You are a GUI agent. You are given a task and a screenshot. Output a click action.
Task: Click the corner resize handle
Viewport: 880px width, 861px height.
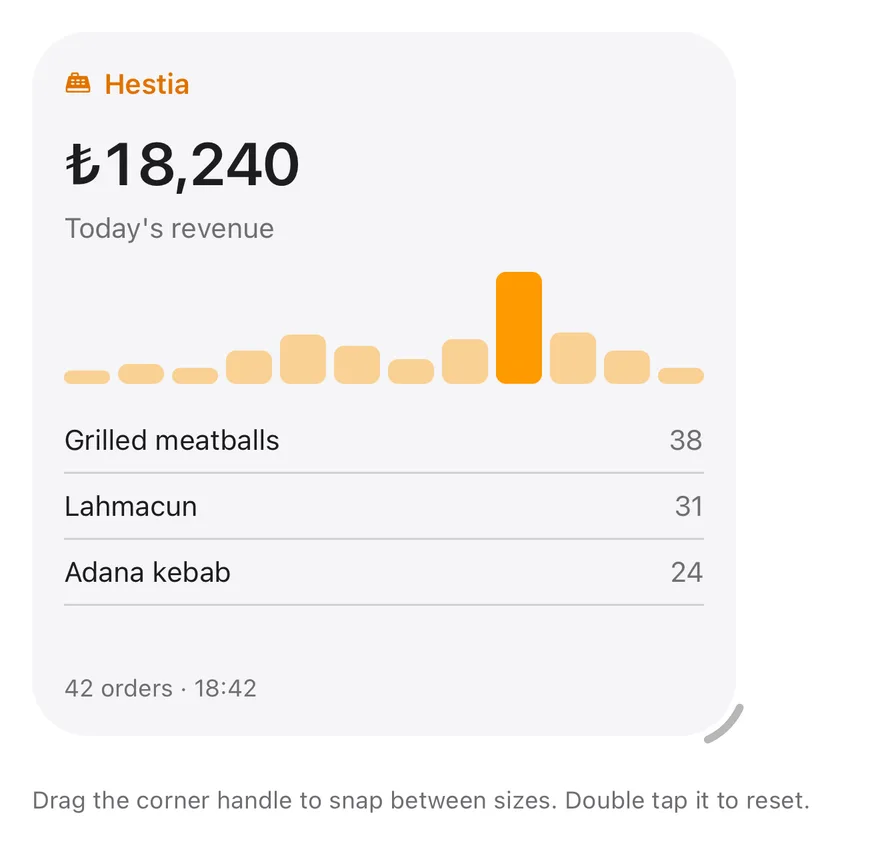pos(725,724)
